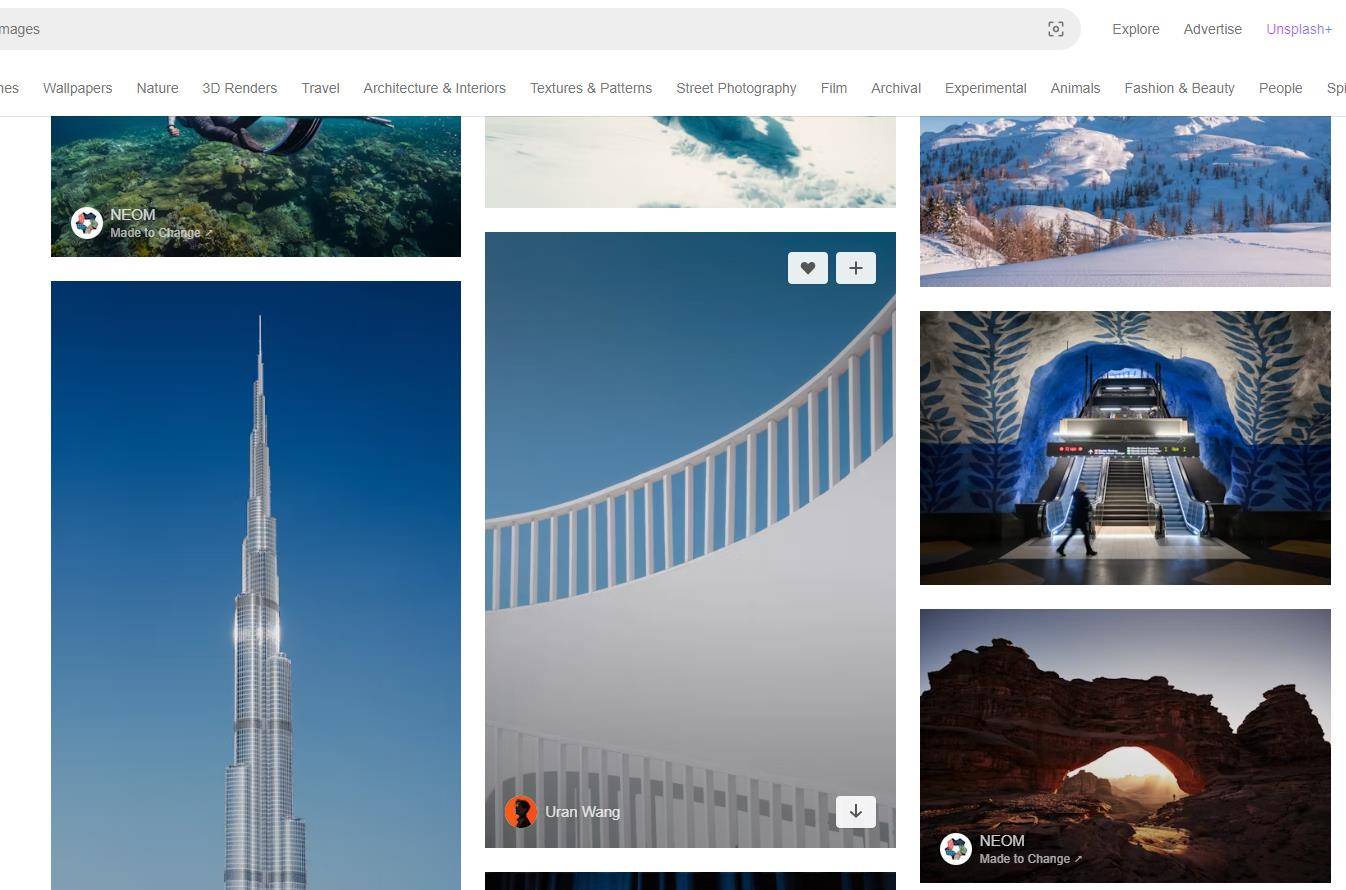Add railing photo to collection with plus icon

pos(855,268)
